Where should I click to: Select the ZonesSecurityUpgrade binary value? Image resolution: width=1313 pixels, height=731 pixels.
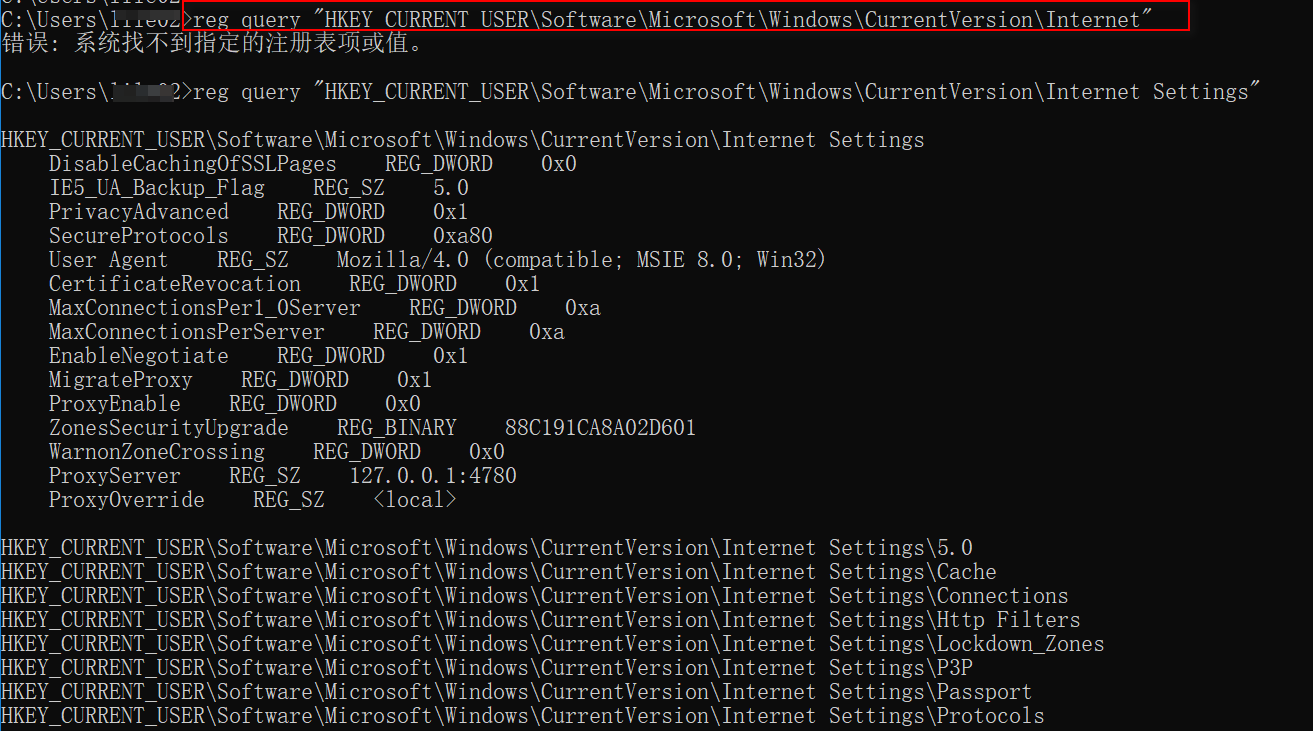372,428
